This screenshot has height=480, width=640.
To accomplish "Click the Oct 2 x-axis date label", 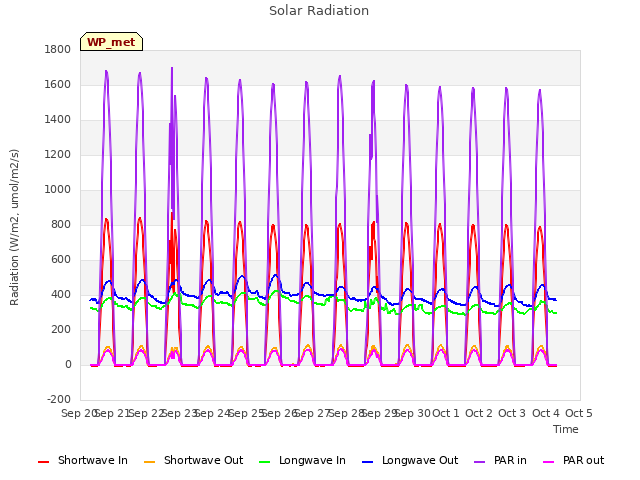I will tap(479, 413).
